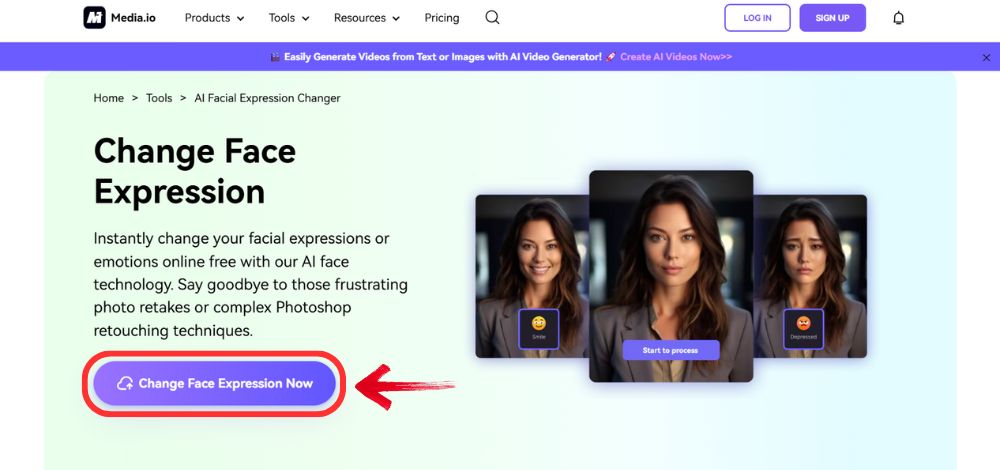Open the notifications bell icon
This screenshot has height=470, width=1000.
tap(899, 18)
